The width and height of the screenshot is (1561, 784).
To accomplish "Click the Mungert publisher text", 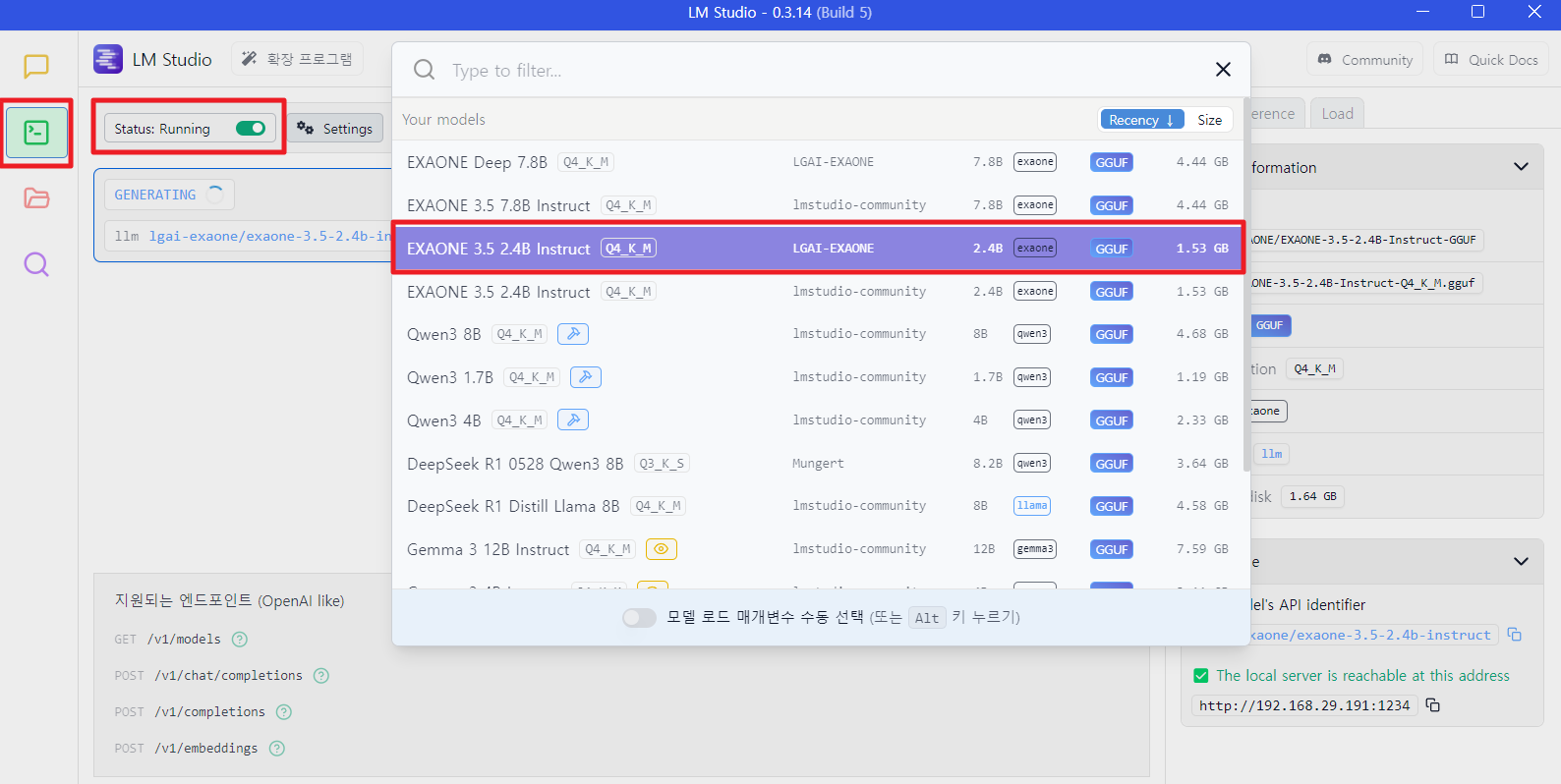I will tap(818, 464).
